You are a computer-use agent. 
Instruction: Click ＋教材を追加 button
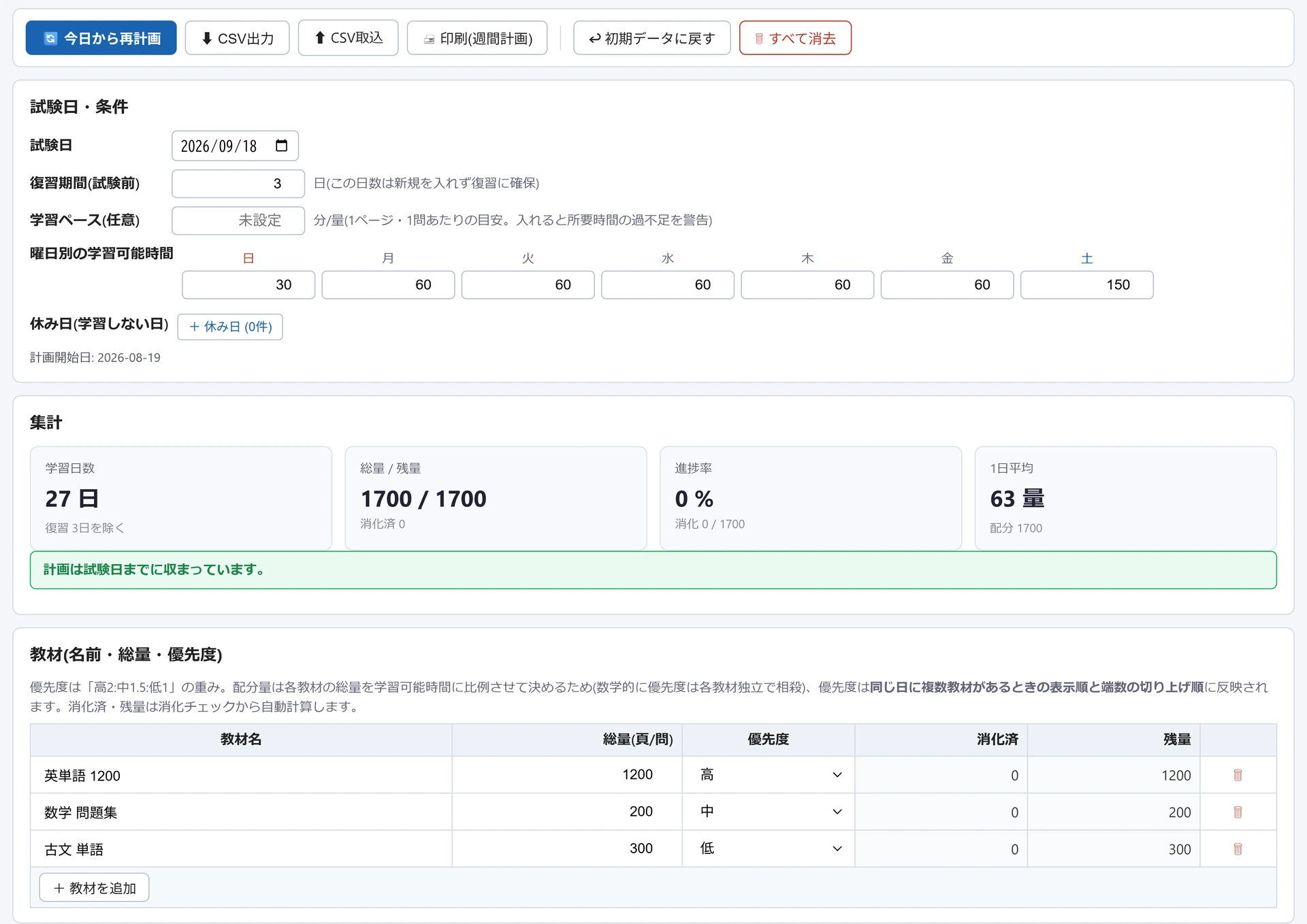point(94,888)
